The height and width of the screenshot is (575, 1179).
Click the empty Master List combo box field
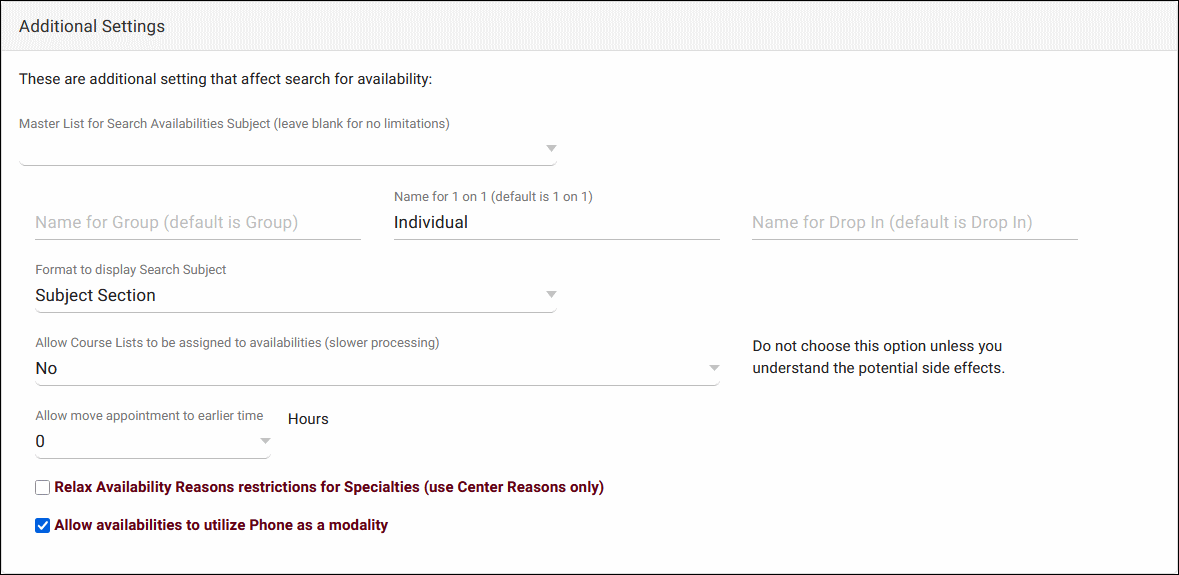pos(280,149)
